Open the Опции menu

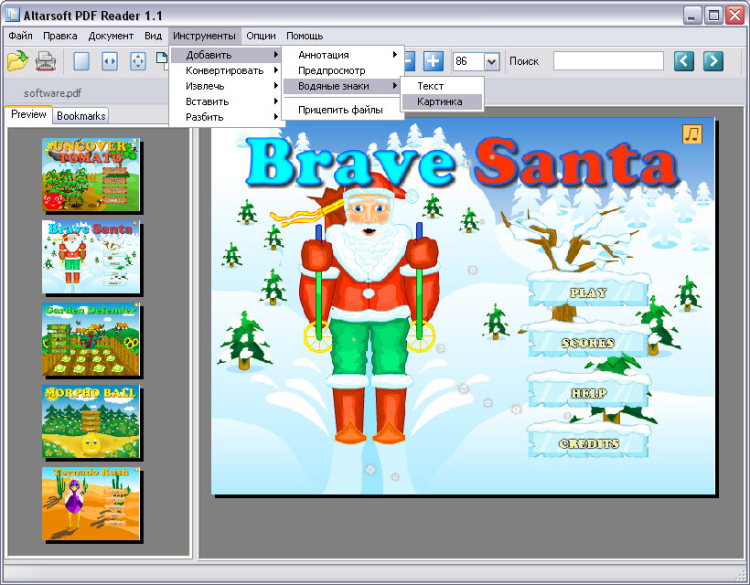[x=261, y=36]
